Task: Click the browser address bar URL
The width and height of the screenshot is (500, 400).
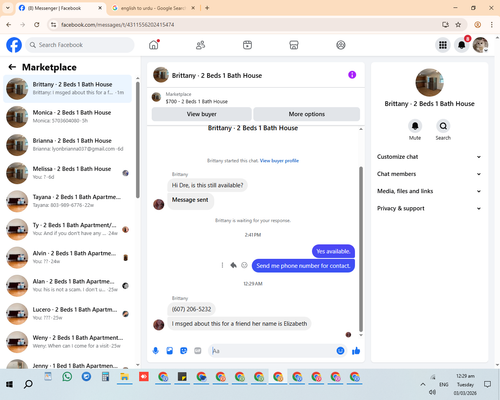Action: click(x=118, y=25)
